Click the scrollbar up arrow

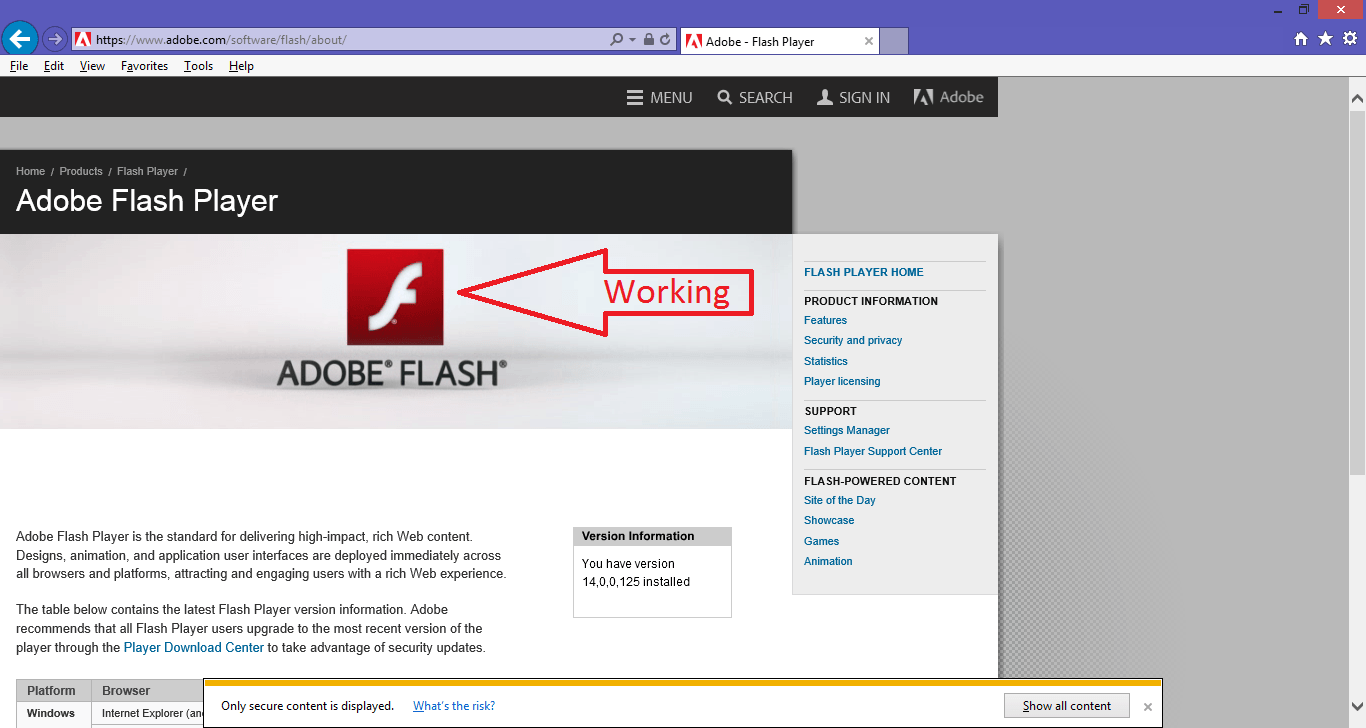click(1357, 98)
